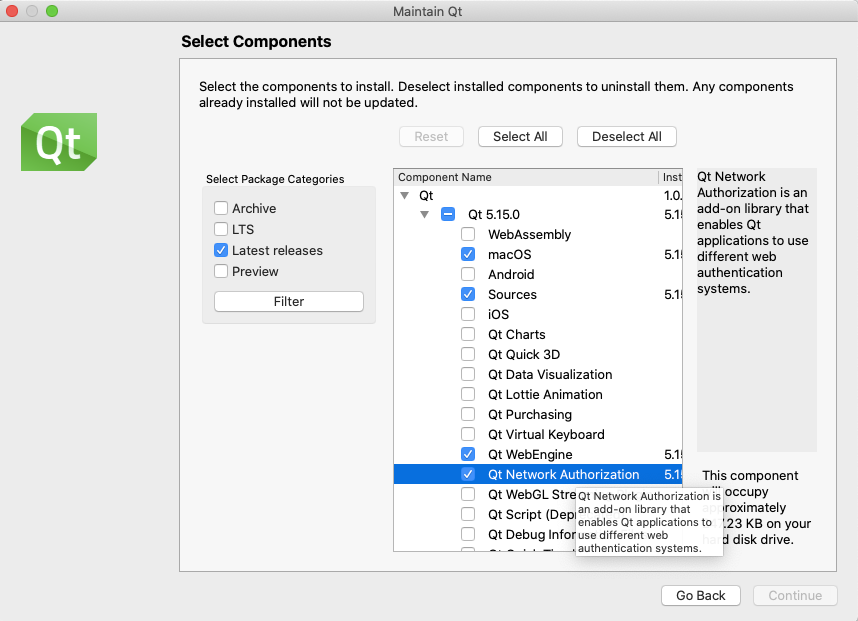
Task: Uncheck the macOS component
Action: [468, 254]
